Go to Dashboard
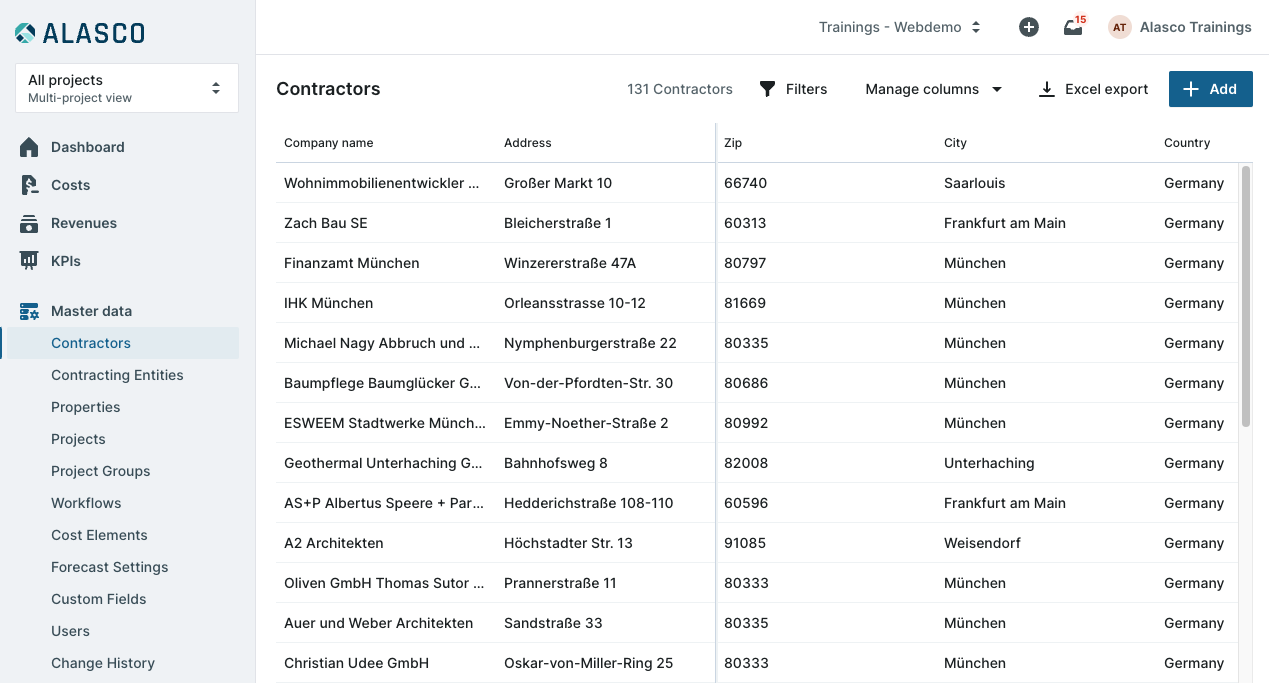 [x=88, y=147]
